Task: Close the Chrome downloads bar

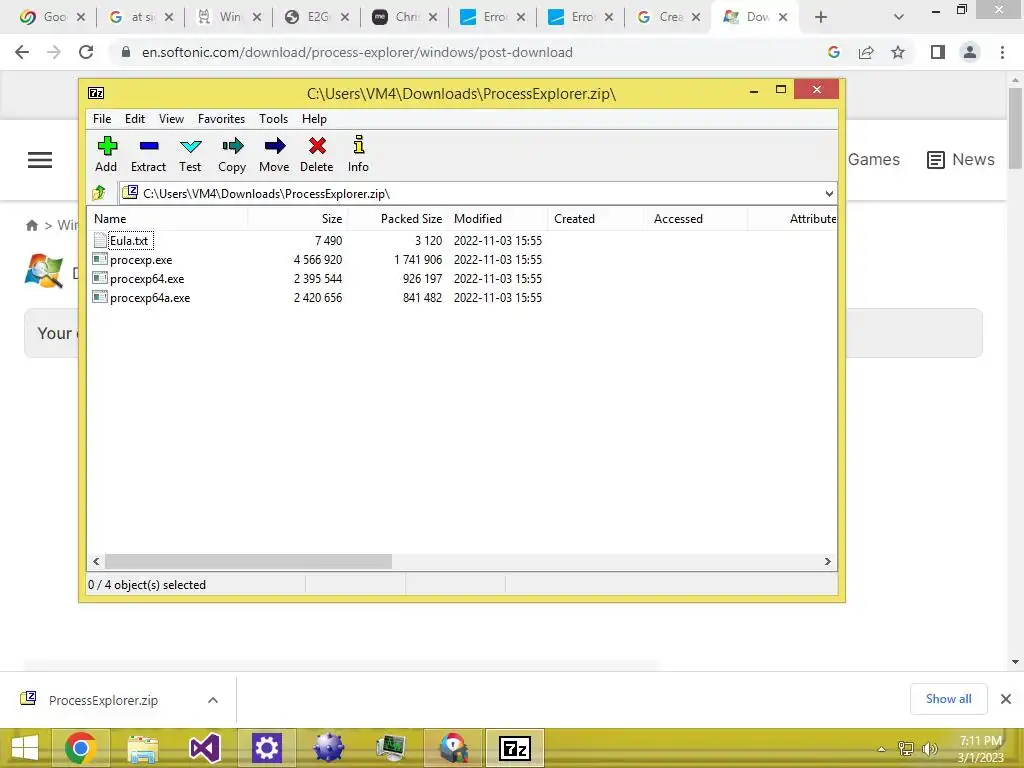Action: point(1006,699)
